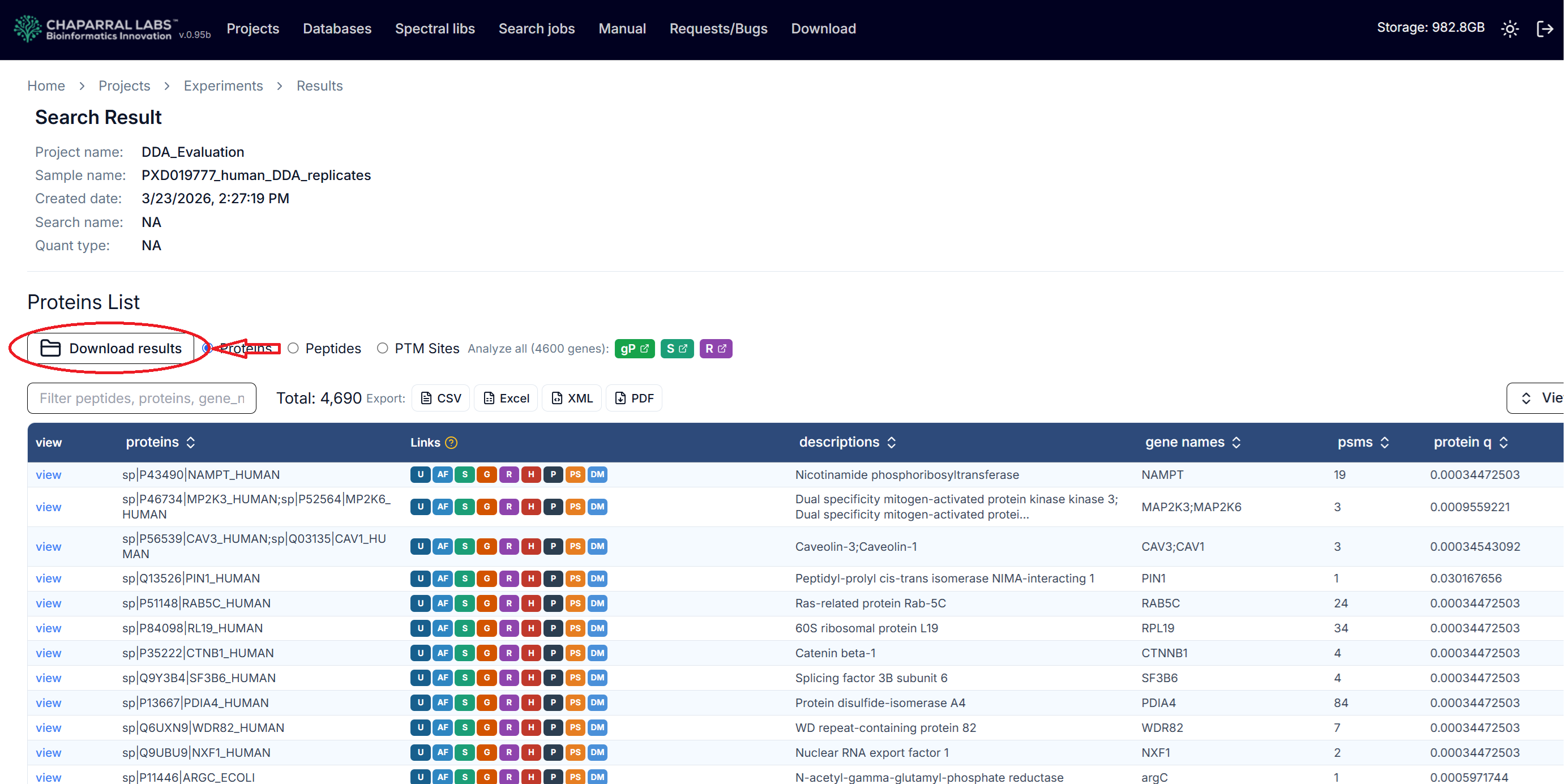Select the Proteins radio button

coord(207,349)
